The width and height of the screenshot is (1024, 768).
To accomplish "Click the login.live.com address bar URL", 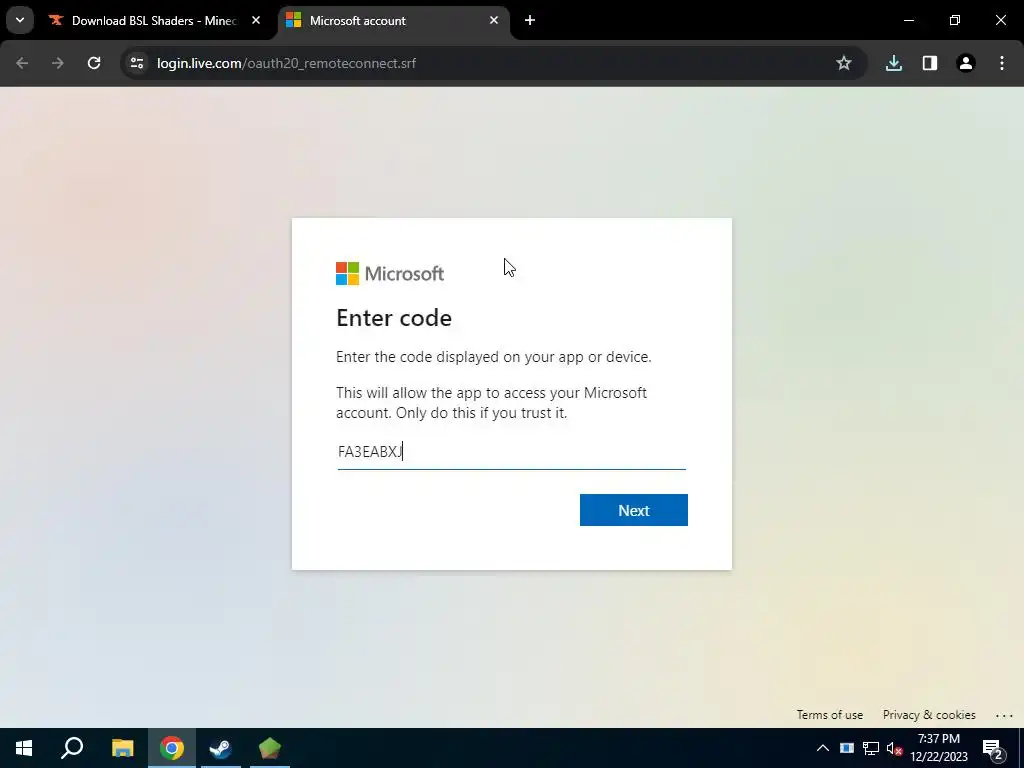I will [286, 63].
